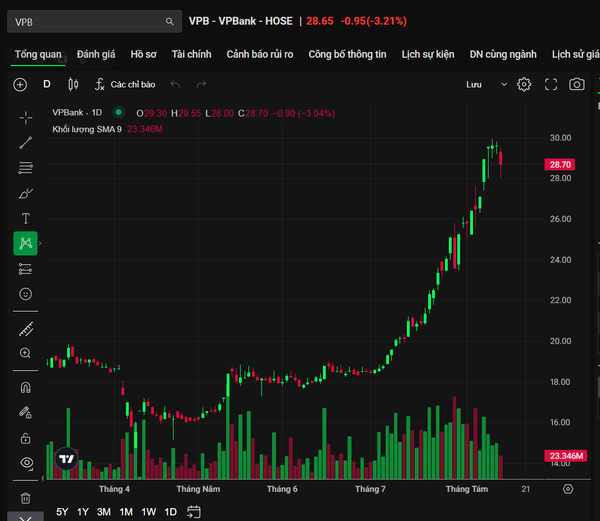Delete drawings with the trash icon
600x521 pixels.
click(26, 498)
